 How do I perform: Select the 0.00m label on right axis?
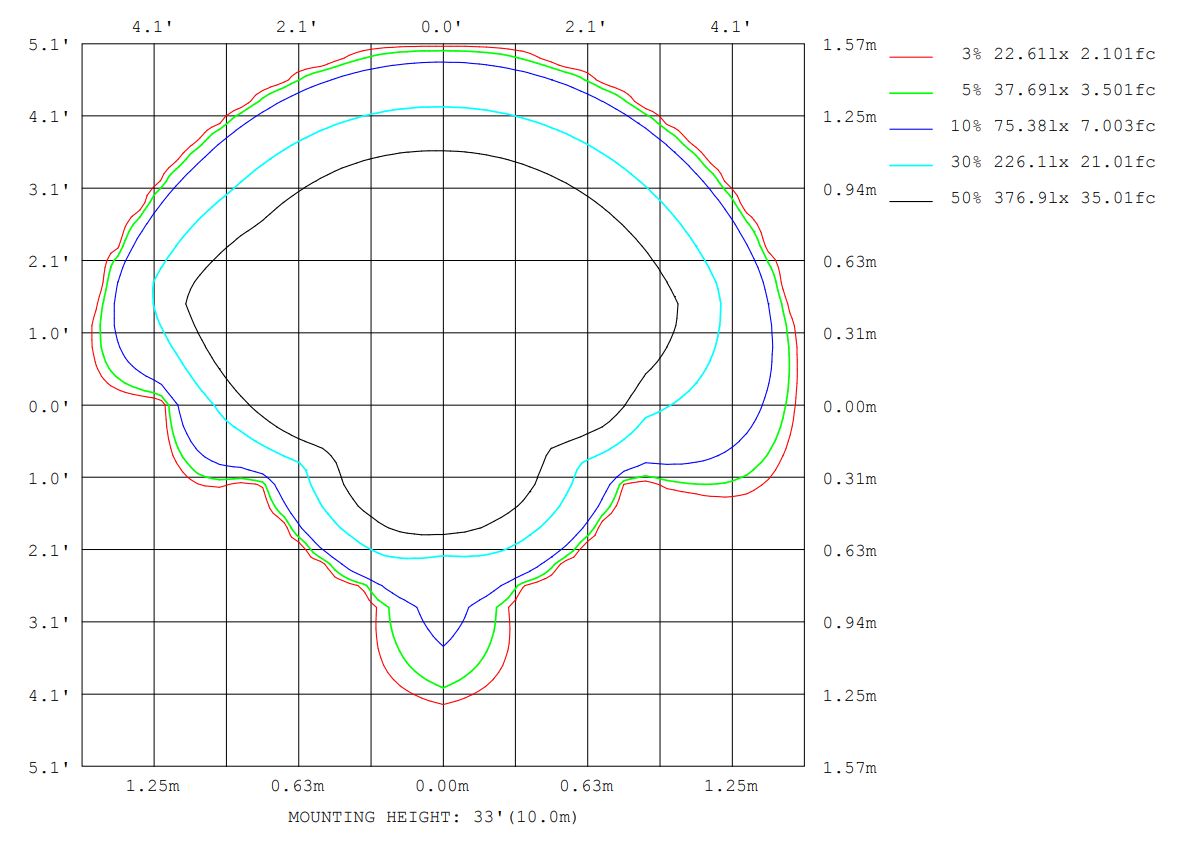pos(849,406)
